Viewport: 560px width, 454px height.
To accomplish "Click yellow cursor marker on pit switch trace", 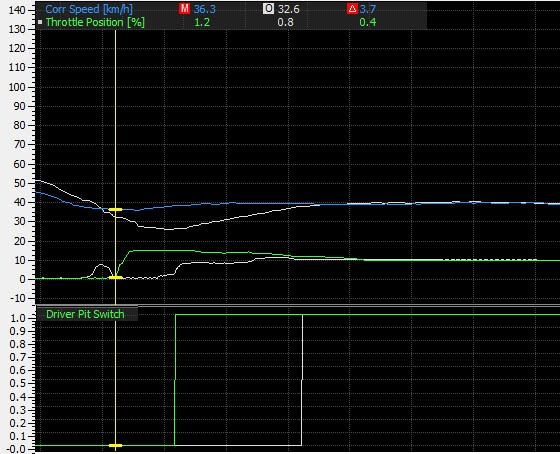I will pyautogui.click(x=115, y=445).
